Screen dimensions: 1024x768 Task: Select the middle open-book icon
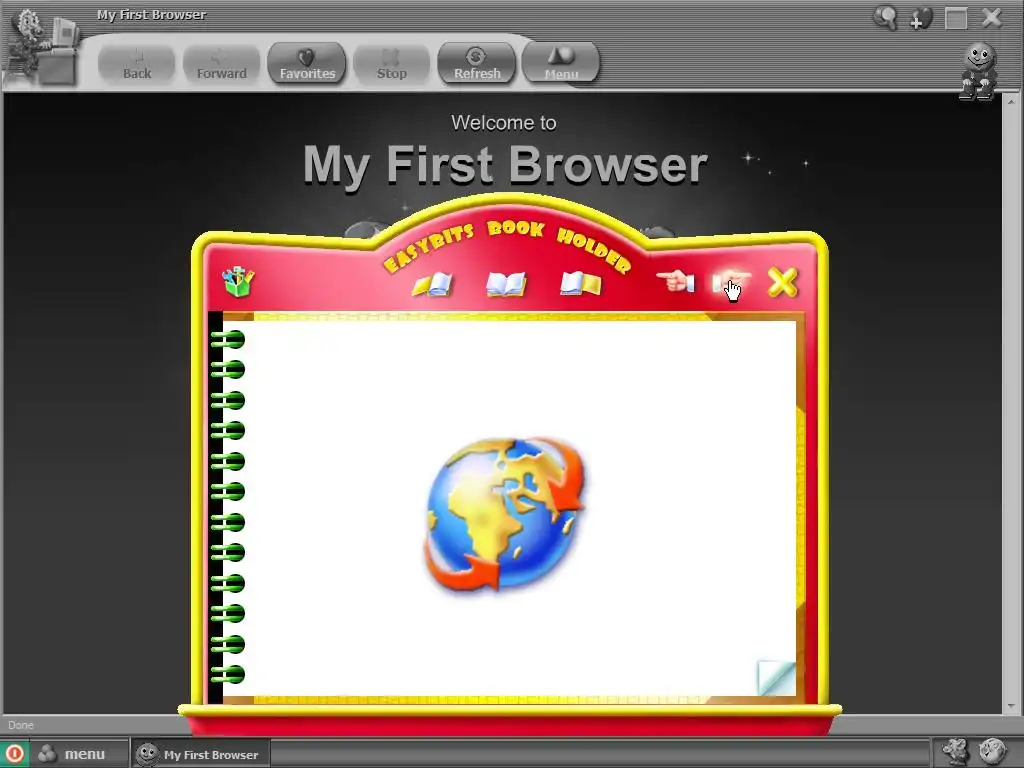[x=506, y=284]
